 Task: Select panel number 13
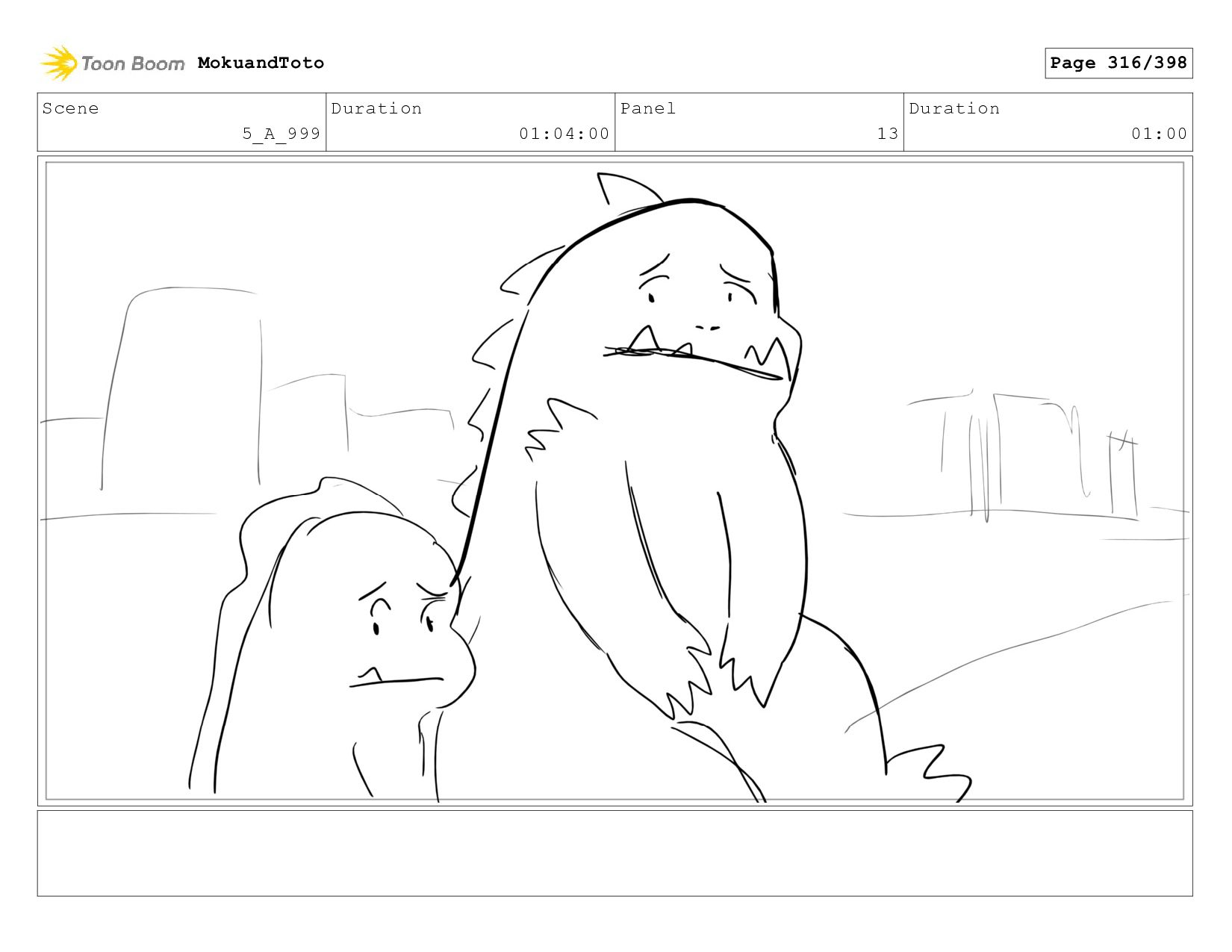(888, 134)
